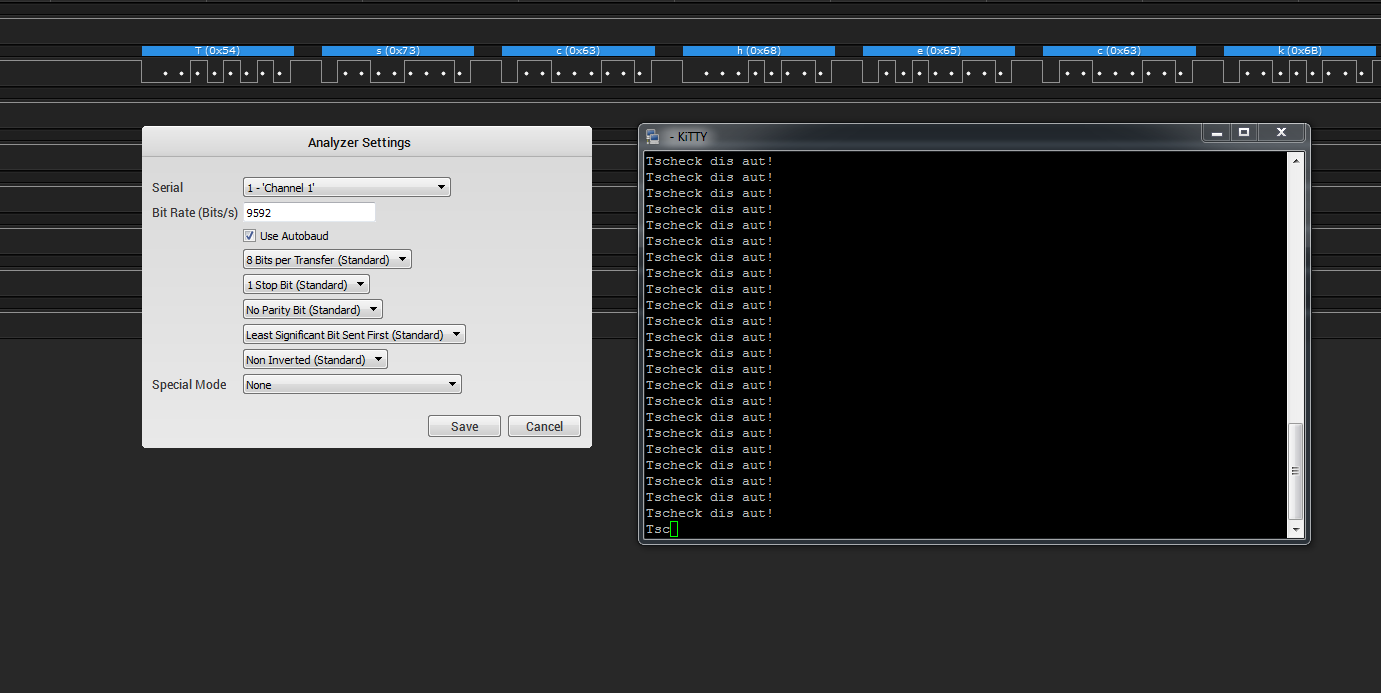Select the decoded 'h (0x68)' frame label
Image resolution: width=1381 pixels, height=693 pixels.
759,50
